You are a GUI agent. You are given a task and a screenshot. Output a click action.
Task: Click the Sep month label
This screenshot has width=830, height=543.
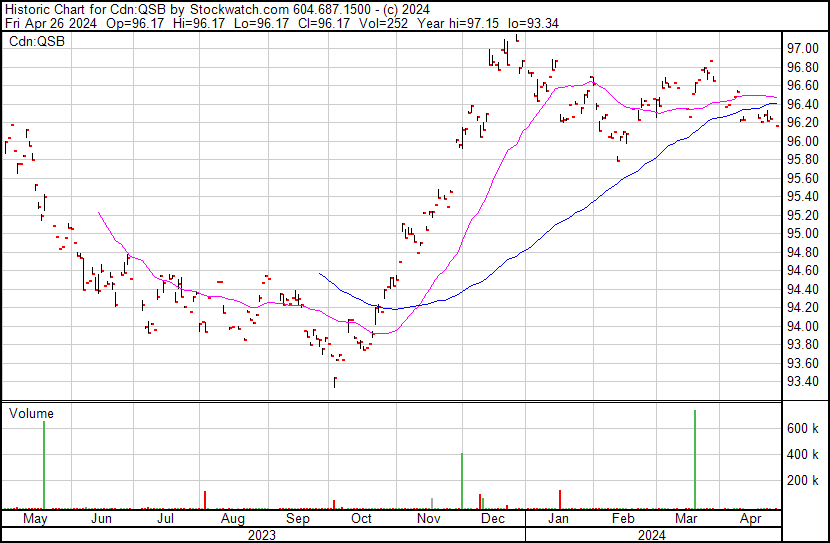297,519
